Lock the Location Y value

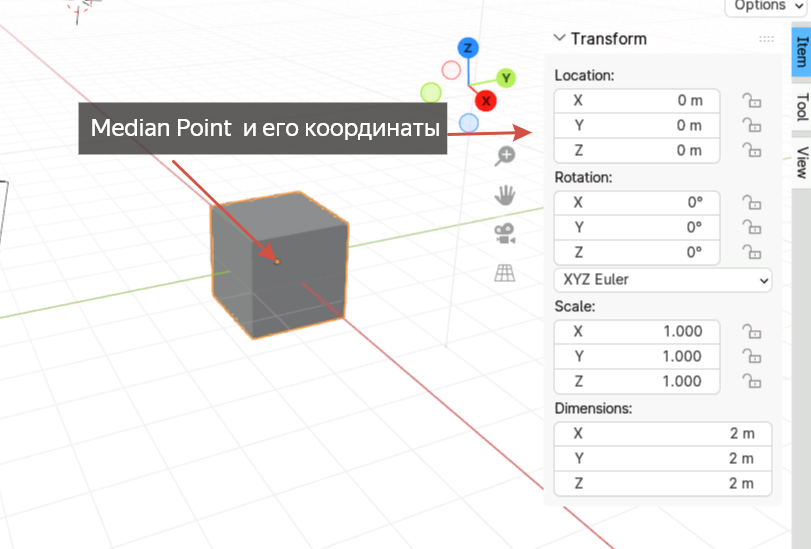(x=752, y=125)
